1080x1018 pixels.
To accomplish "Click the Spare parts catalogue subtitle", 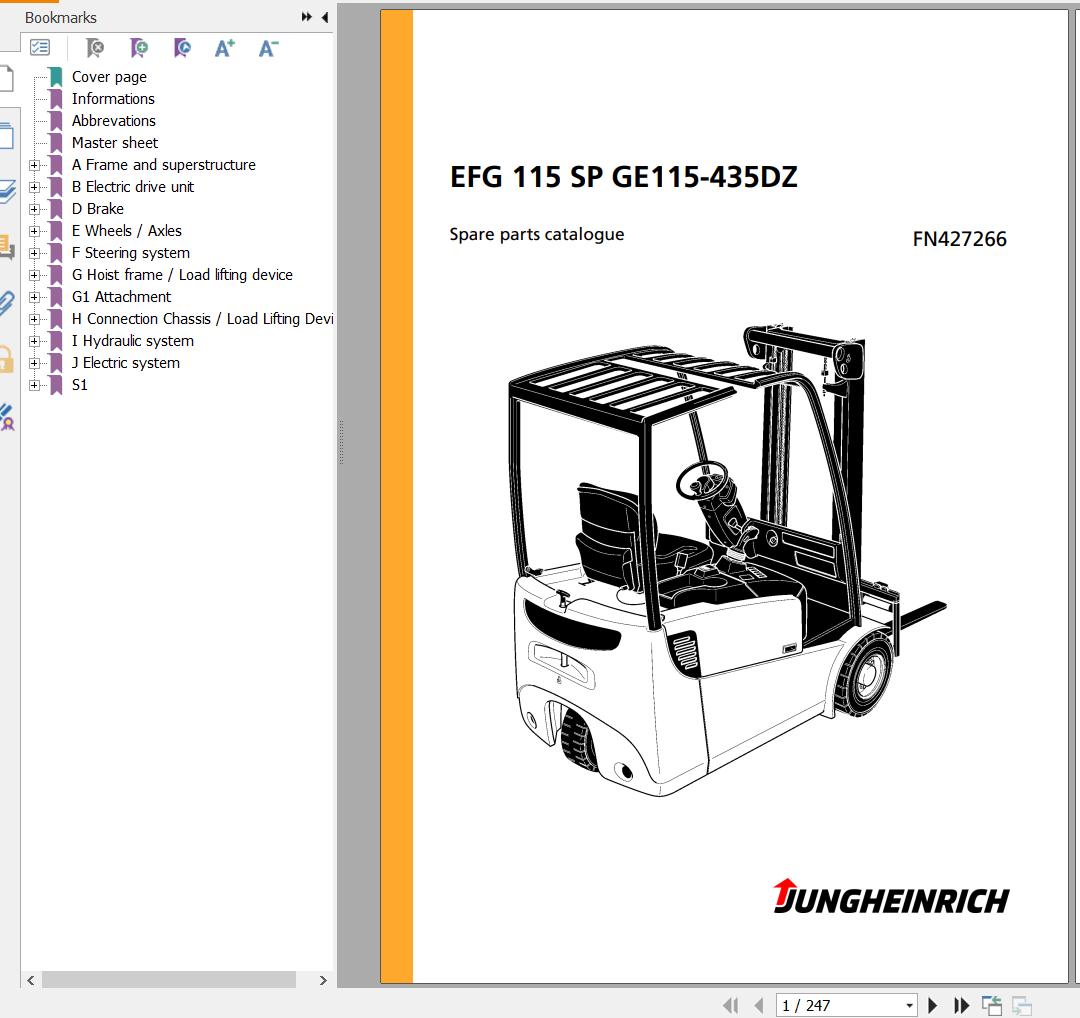I will tap(537, 235).
